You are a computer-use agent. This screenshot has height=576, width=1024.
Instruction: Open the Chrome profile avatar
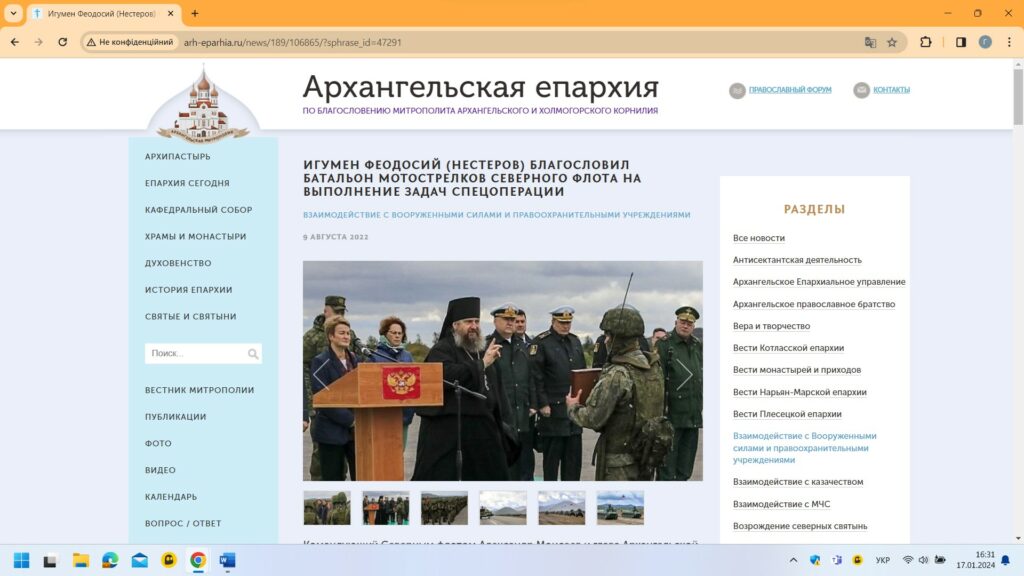point(985,42)
